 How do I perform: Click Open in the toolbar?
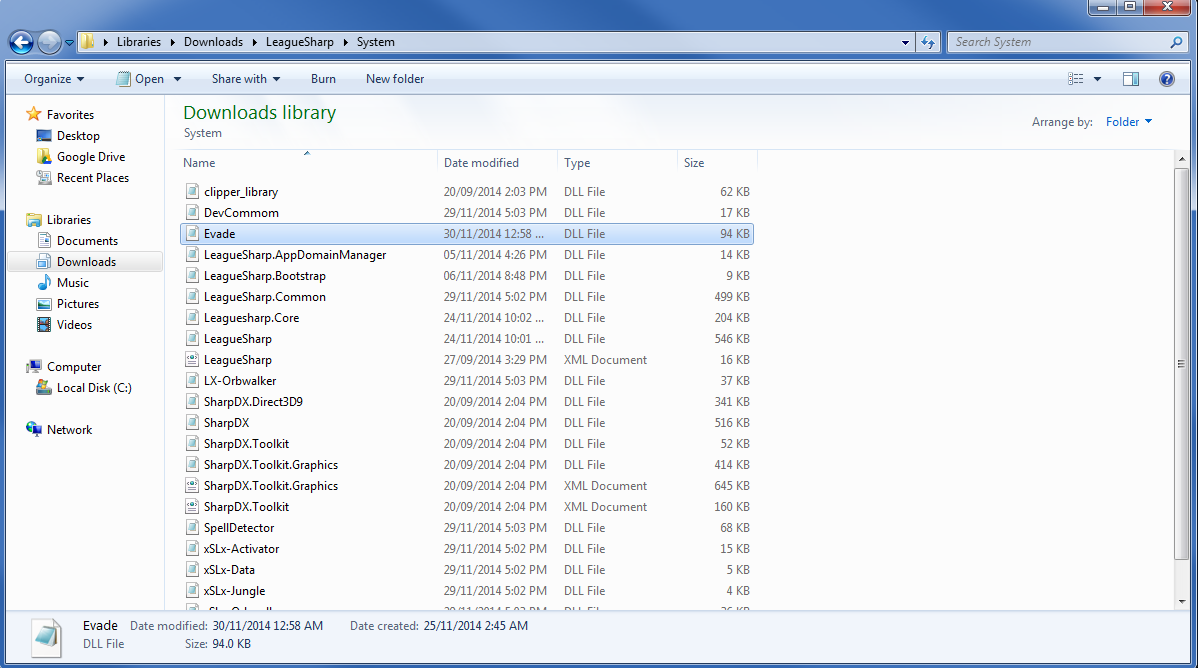click(x=141, y=79)
